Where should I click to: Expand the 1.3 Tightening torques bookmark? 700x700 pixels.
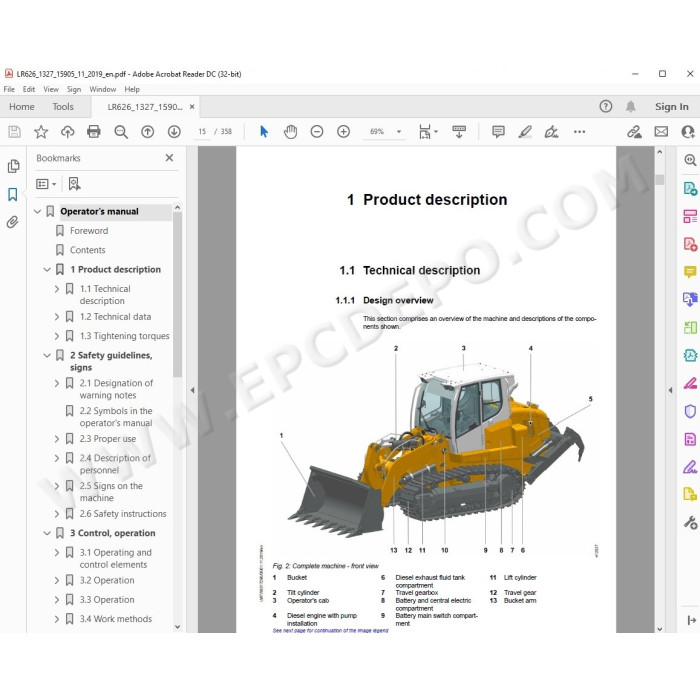[57, 336]
